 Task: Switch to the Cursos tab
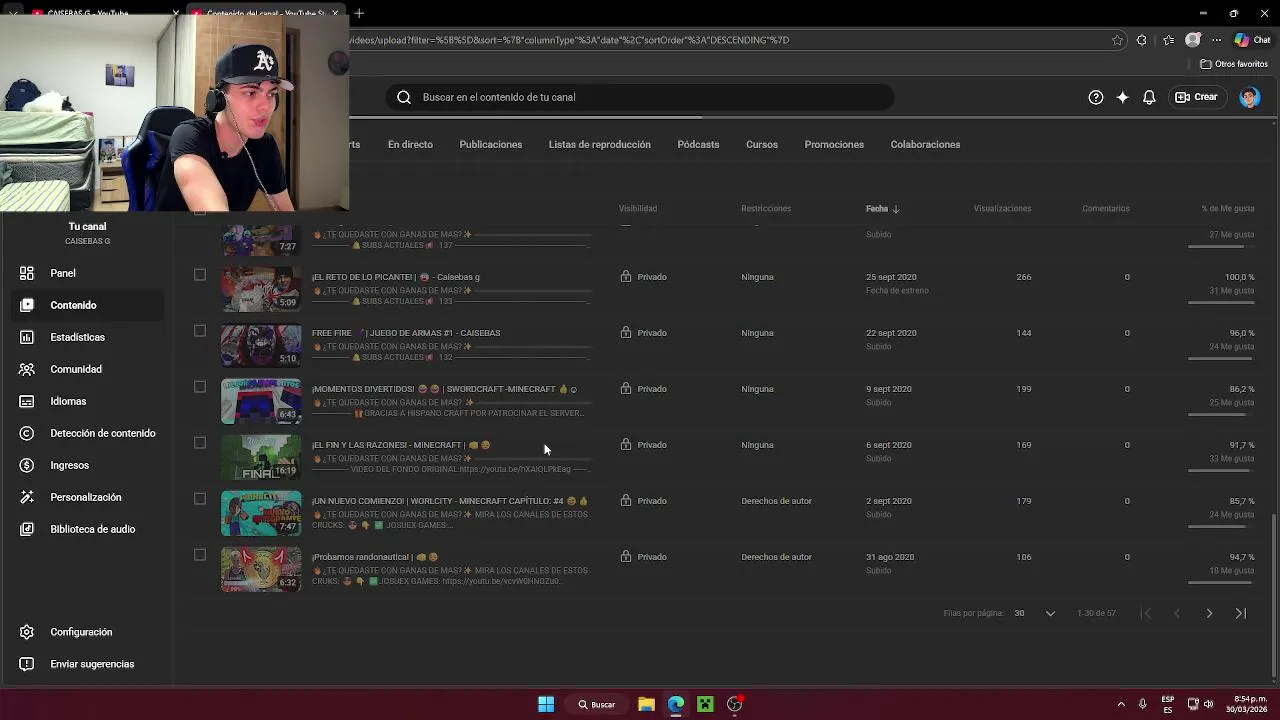pyautogui.click(x=761, y=144)
